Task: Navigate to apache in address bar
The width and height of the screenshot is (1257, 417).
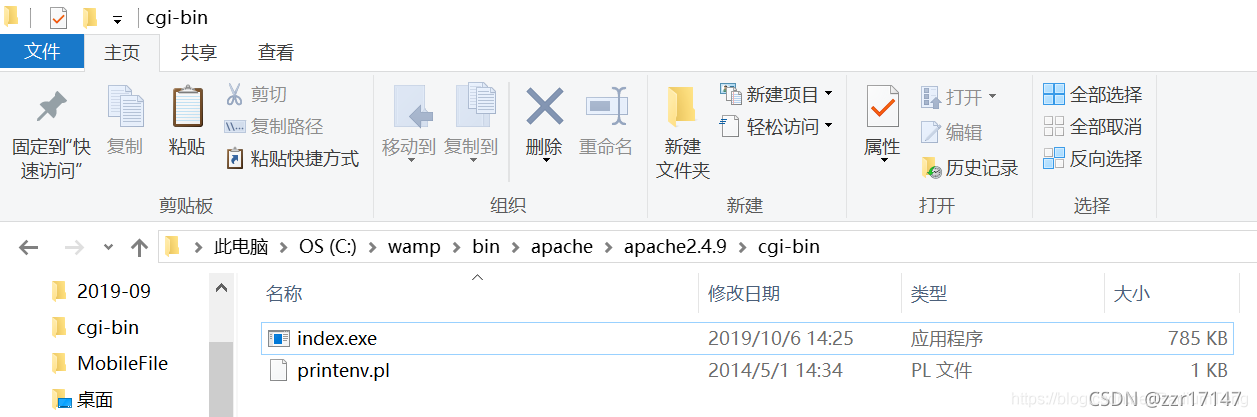Action: click(562, 246)
